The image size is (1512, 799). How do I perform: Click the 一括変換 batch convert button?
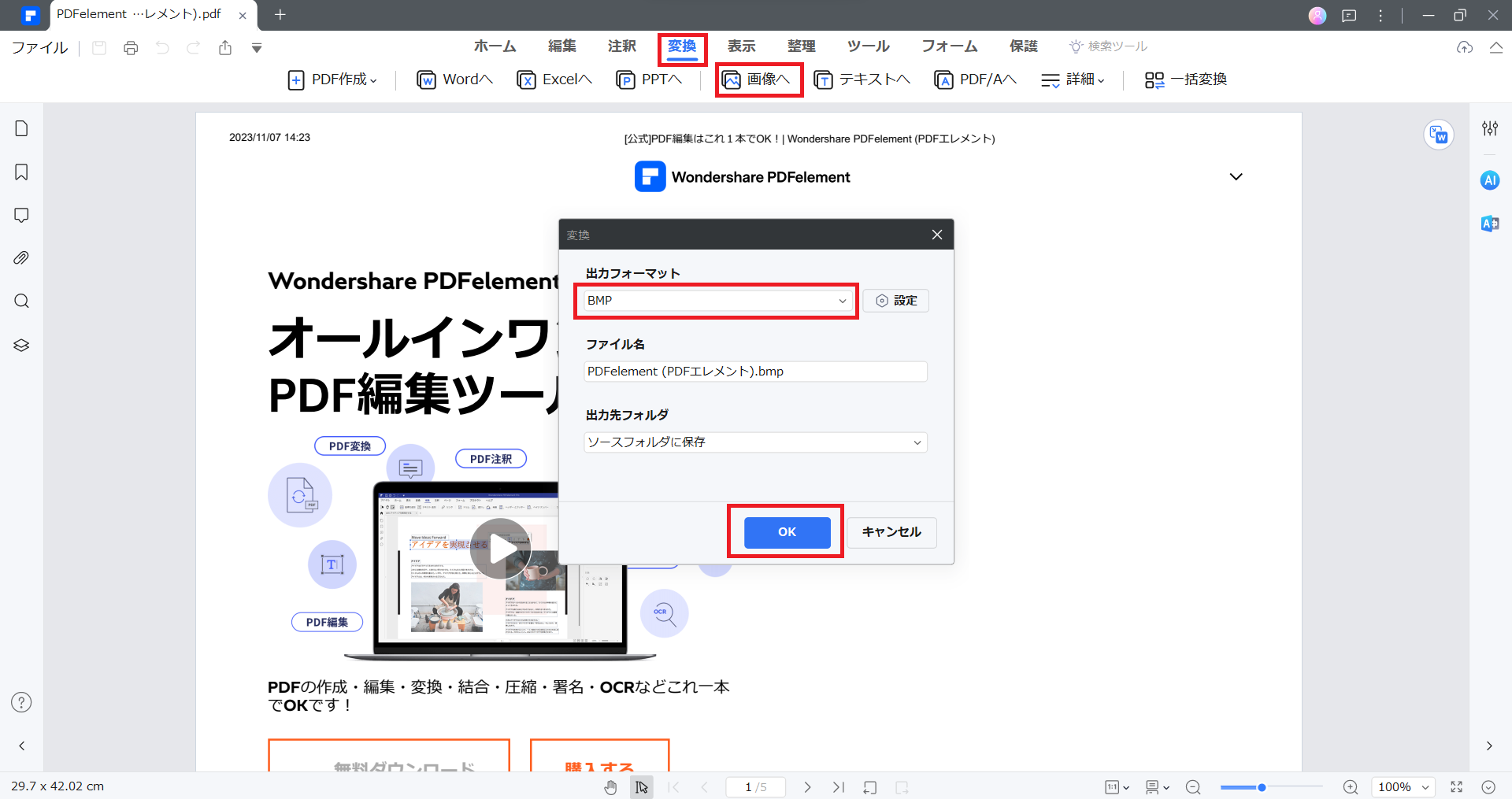click(x=1186, y=80)
